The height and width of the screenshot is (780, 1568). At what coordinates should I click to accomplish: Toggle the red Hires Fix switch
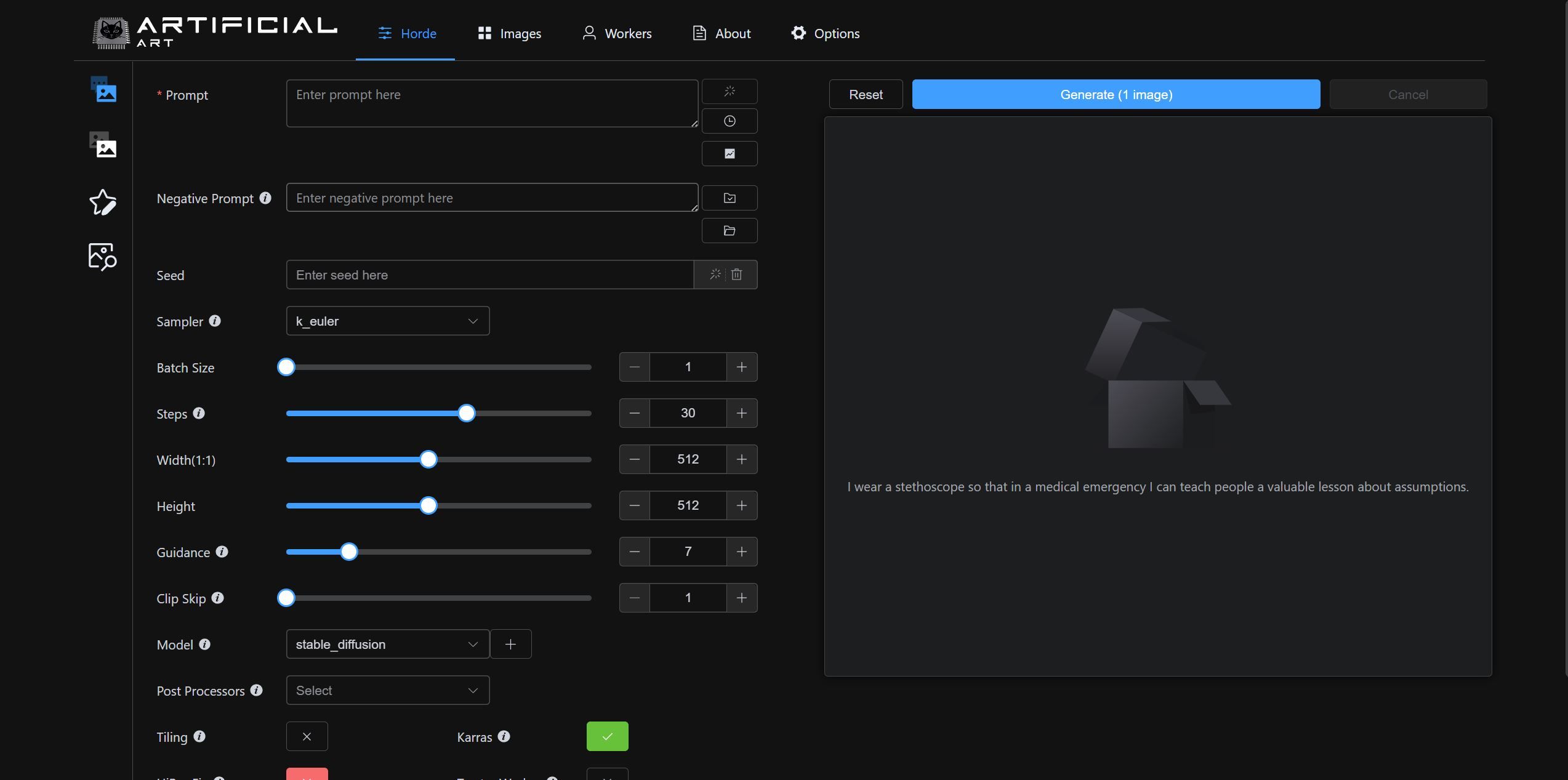click(x=307, y=774)
